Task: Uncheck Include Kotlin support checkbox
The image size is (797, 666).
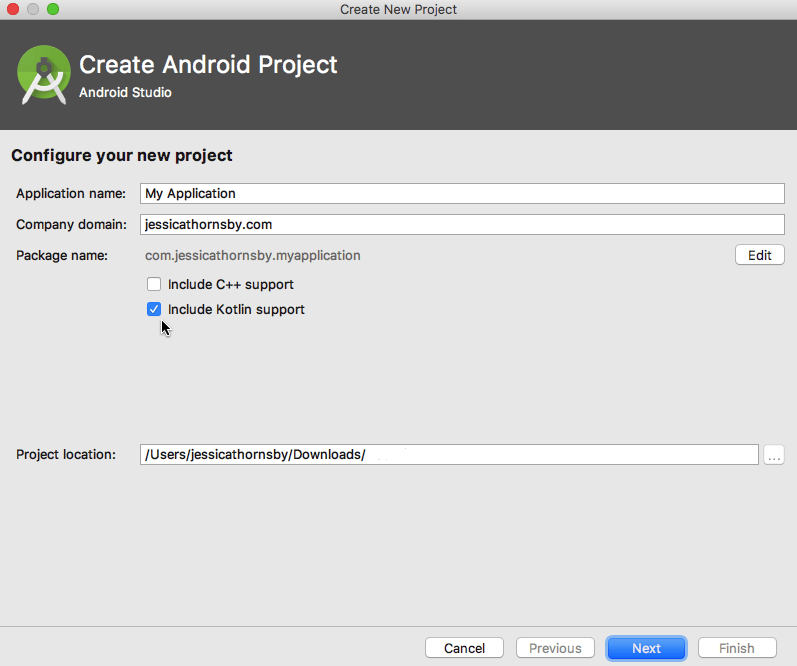Action: [154, 309]
